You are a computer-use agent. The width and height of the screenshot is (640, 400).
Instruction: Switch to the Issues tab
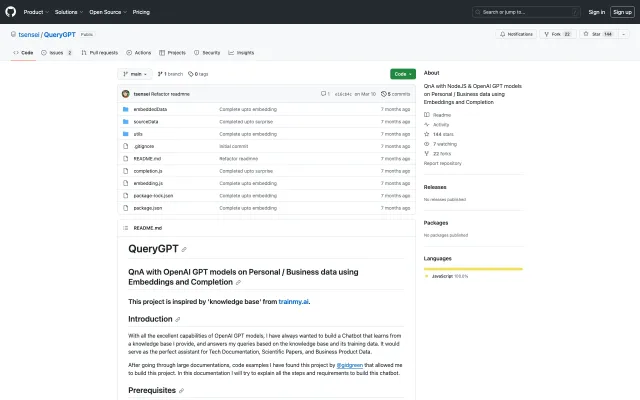pyautogui.click(x=59, y=52)
